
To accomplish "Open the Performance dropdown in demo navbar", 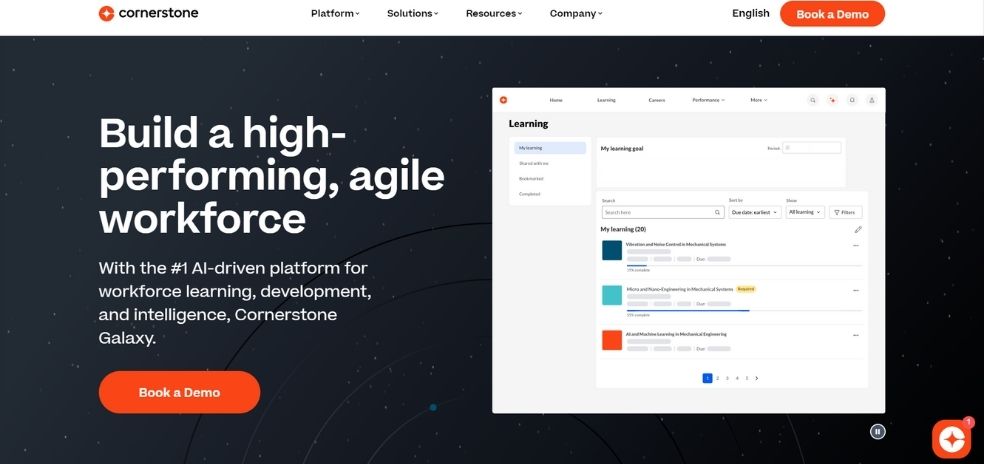I will (709, 100).
